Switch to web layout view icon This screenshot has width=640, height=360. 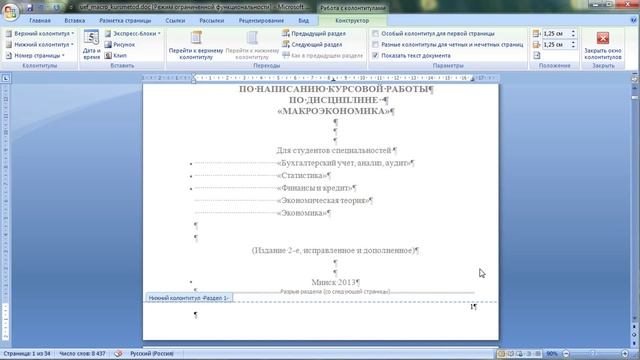click(x=519, y=353)
